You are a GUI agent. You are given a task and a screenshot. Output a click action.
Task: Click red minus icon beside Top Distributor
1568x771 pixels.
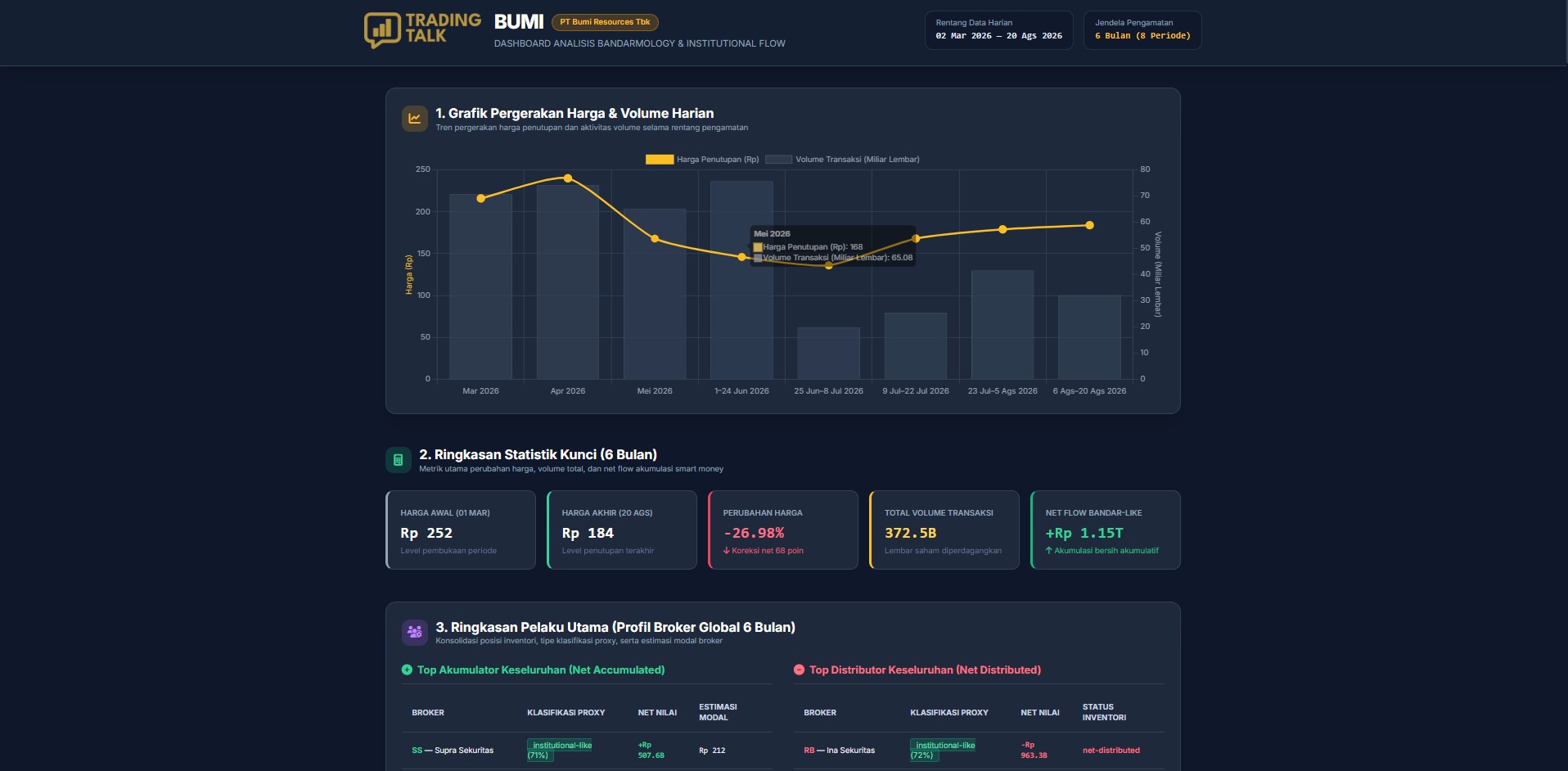coord(799,670)
